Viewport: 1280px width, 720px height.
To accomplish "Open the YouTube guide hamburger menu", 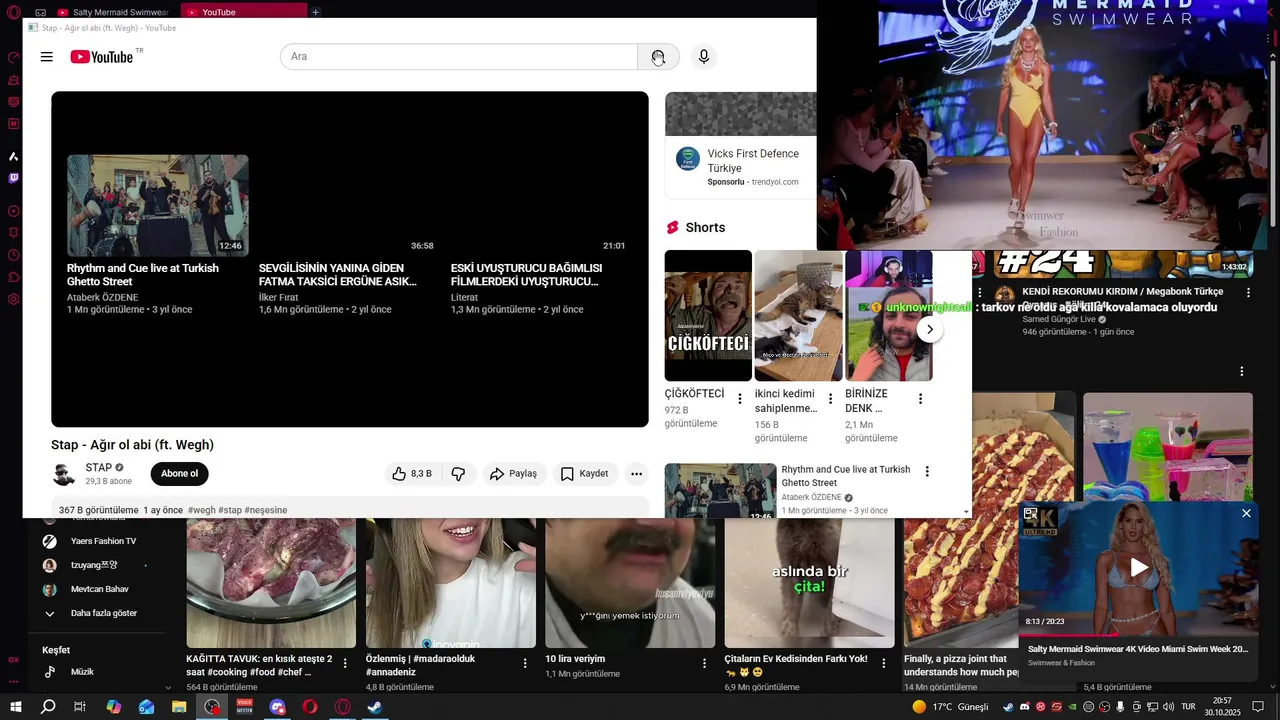I will pos(46,57).
